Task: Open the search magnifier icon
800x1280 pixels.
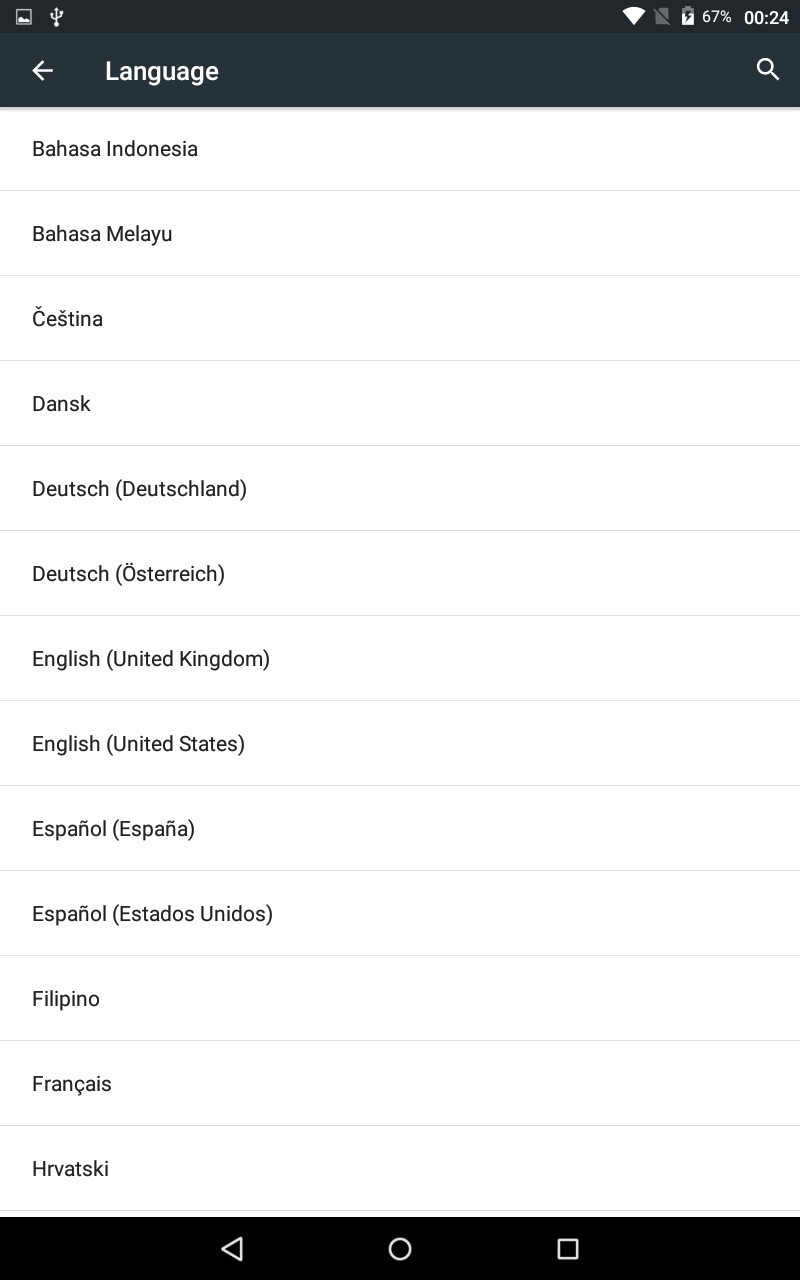Action: 767,70
